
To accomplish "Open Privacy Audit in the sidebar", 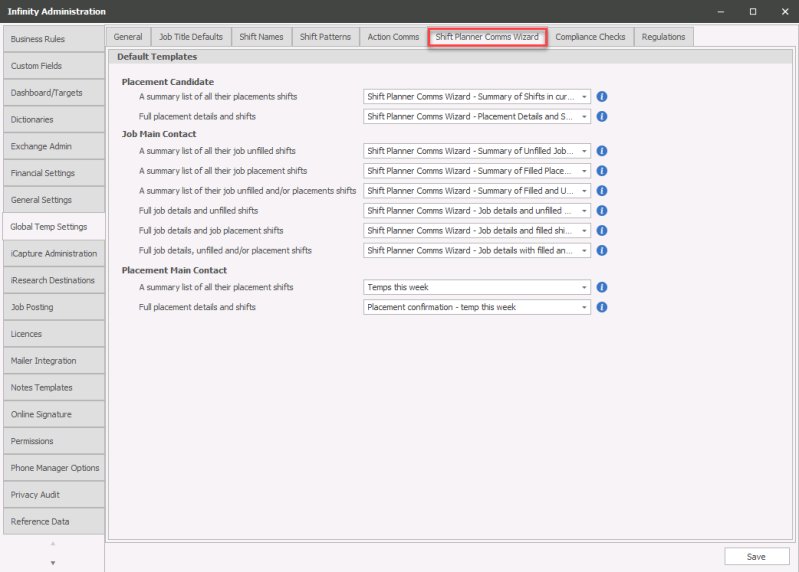I will click(x=53, y=495).
